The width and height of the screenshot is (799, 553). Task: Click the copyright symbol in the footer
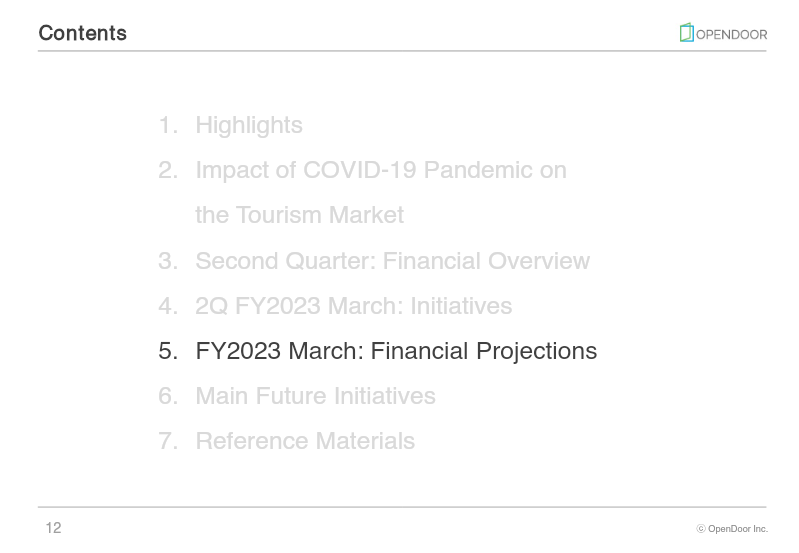[701, 529]
